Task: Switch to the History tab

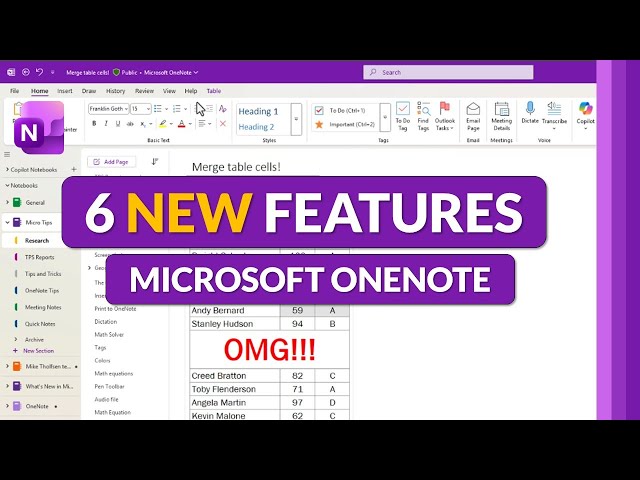Action: pos(116,91)
